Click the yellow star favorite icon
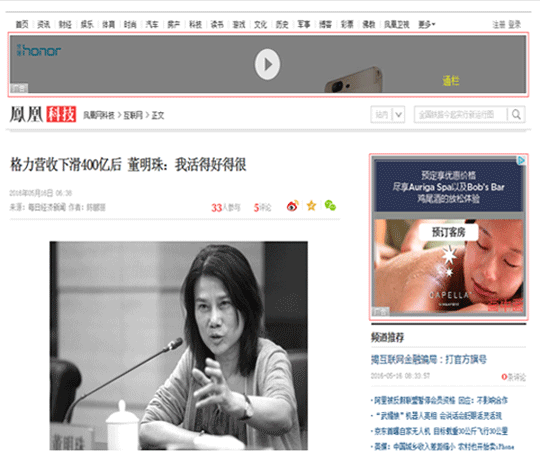This screenshot has height=460, width=540. pos(311,206)
